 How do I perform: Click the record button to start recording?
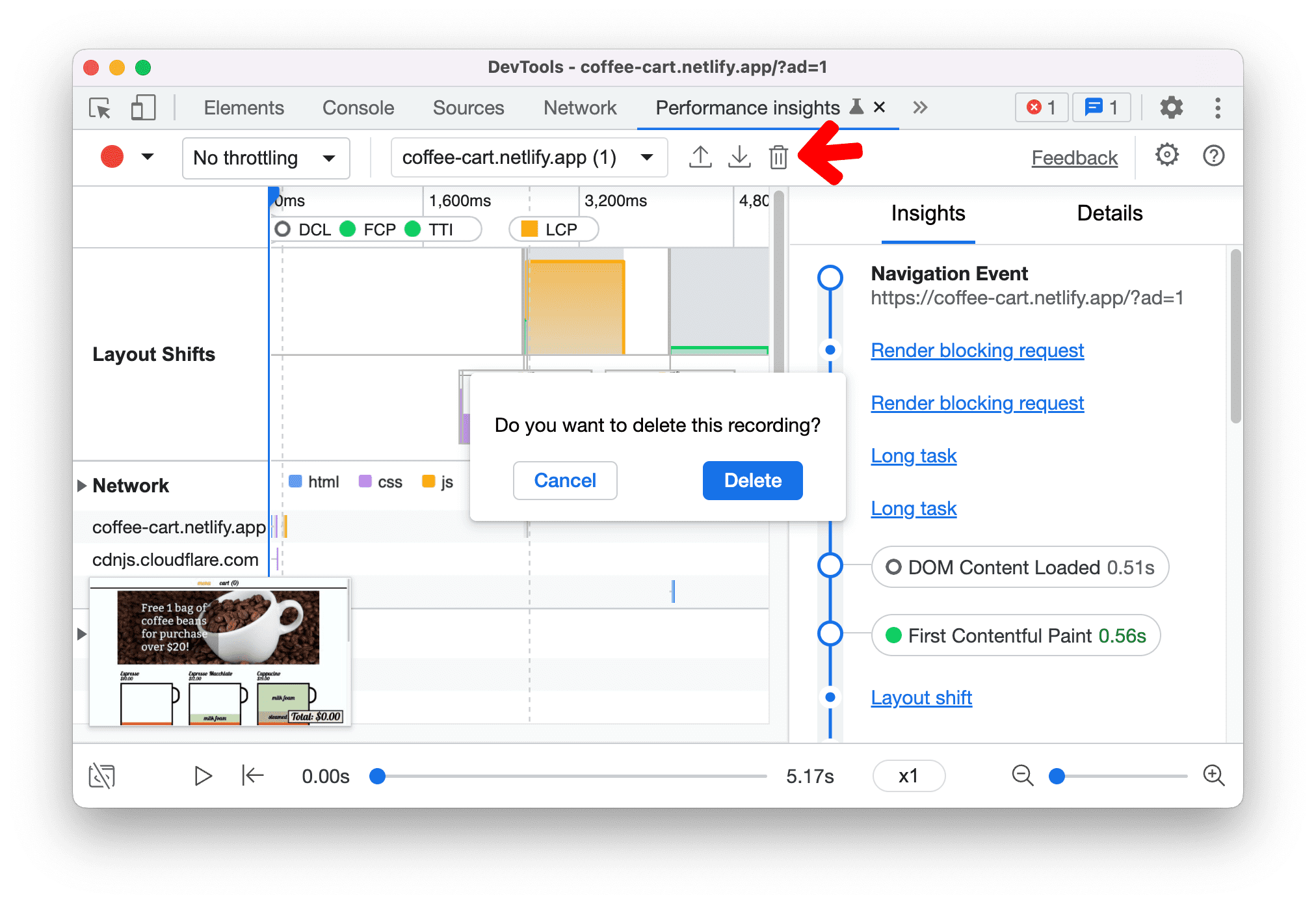tap(111, 157)
